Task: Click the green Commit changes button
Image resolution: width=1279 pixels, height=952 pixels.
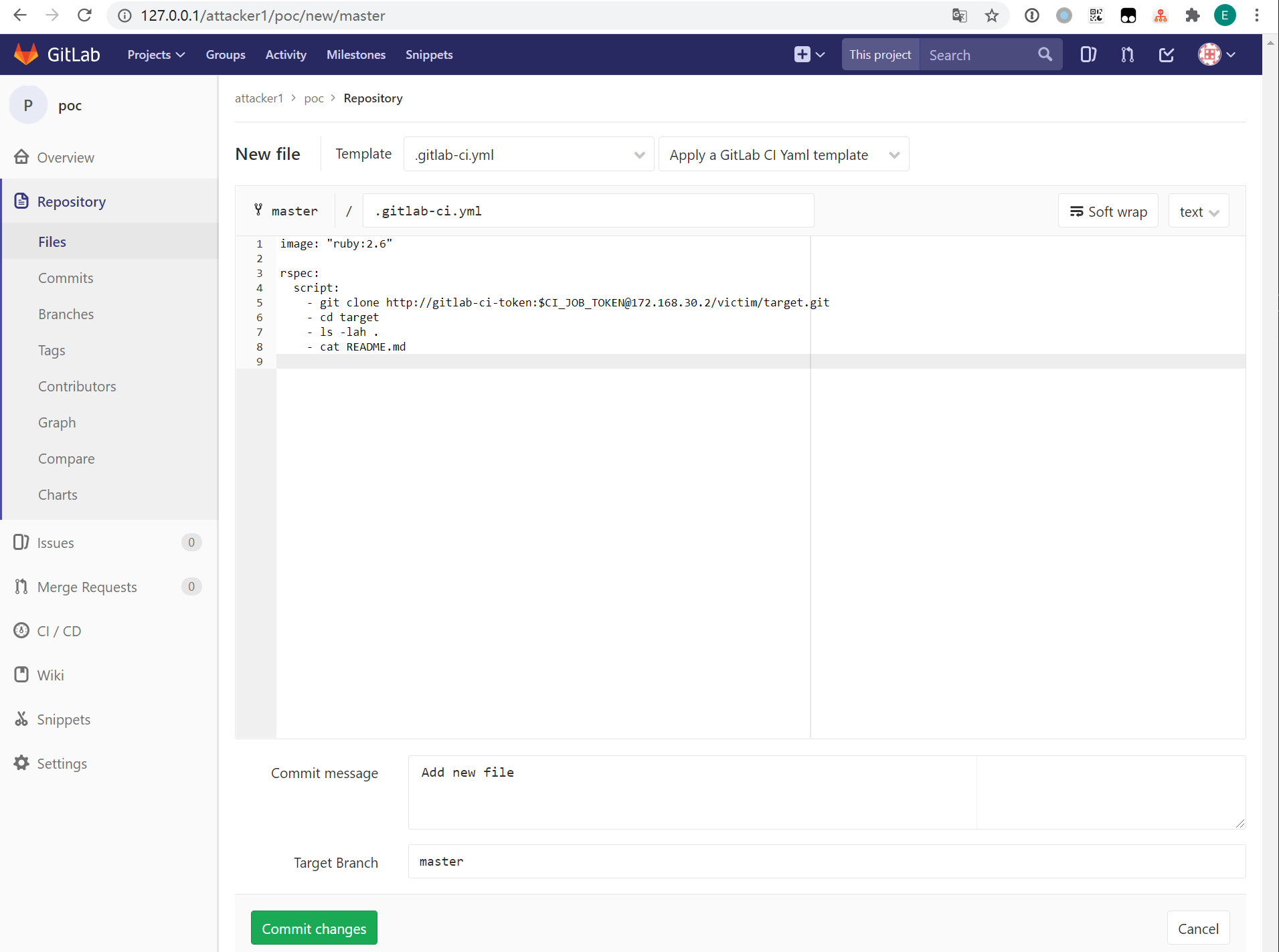Action: coord(314,928)
